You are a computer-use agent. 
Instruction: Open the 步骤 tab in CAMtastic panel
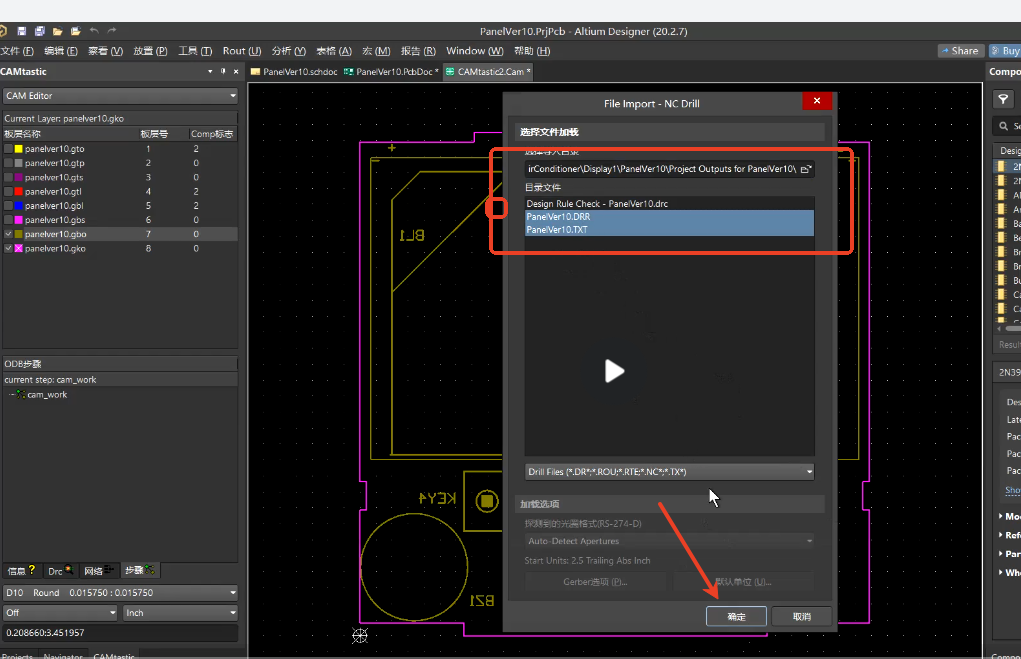[140, 570]
